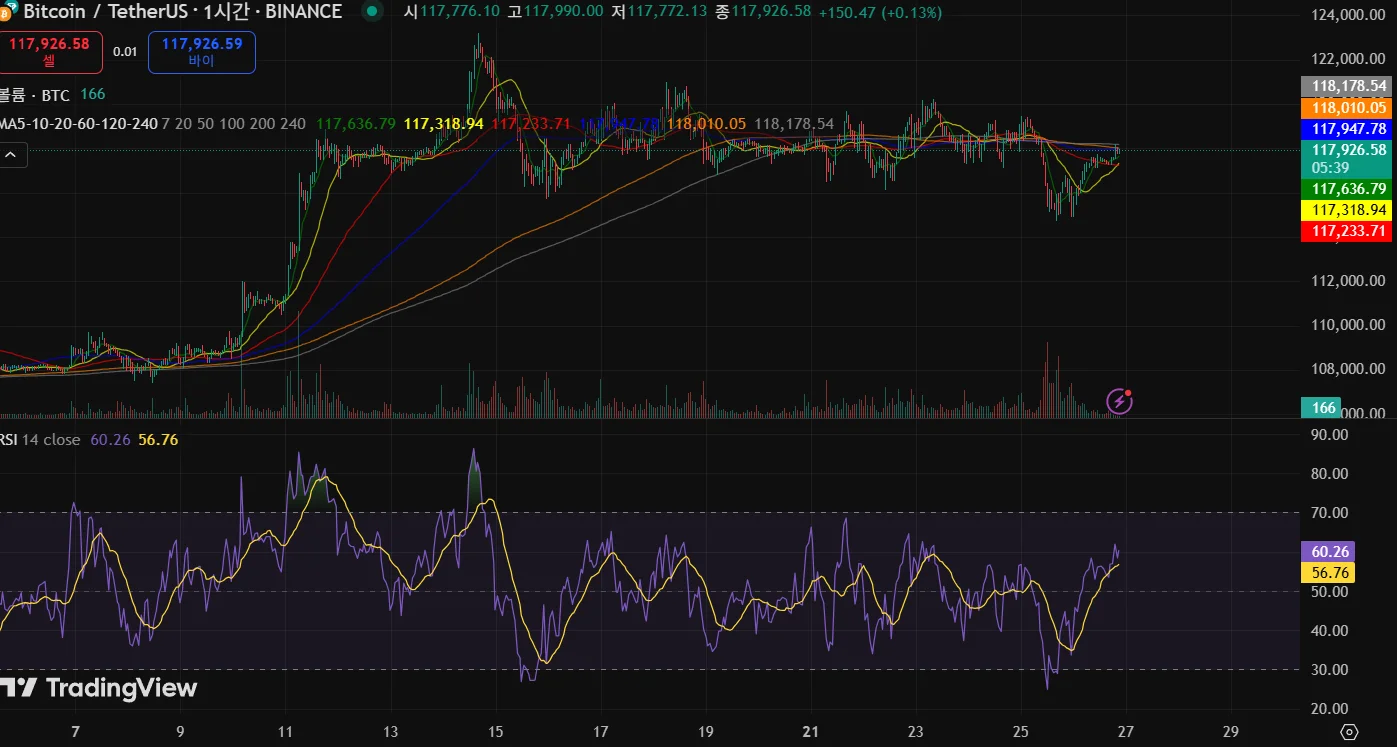Click the purple RSI 60.26 axis label
Image resolution: width=1397 pixels, height=747 pixels.
(x=1328, y=552)
